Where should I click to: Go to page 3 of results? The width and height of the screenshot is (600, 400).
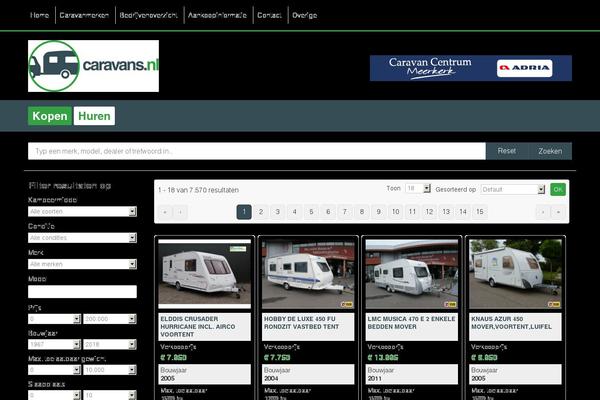[x=278, y=212]
